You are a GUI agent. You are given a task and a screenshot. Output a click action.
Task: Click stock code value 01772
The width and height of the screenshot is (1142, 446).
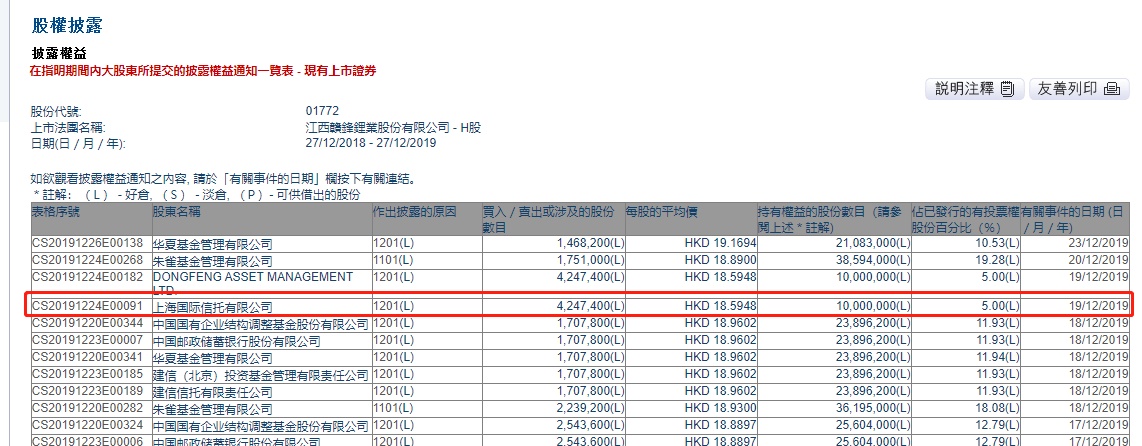point(323,112)
